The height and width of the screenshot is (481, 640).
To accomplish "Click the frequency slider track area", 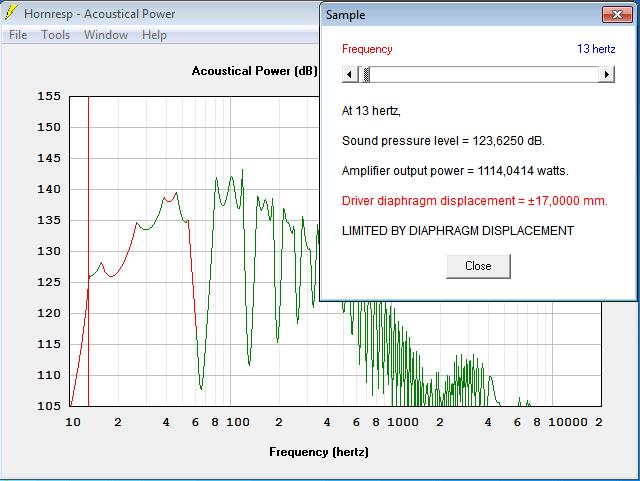I will tap(484, 74).
